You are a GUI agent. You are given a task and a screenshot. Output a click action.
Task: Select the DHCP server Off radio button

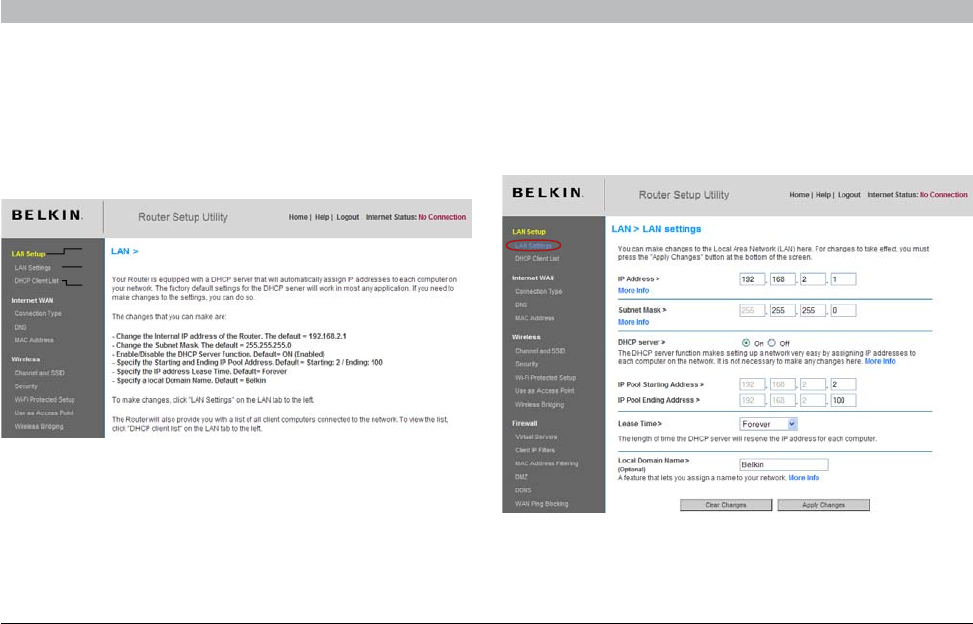click(771, 343)
